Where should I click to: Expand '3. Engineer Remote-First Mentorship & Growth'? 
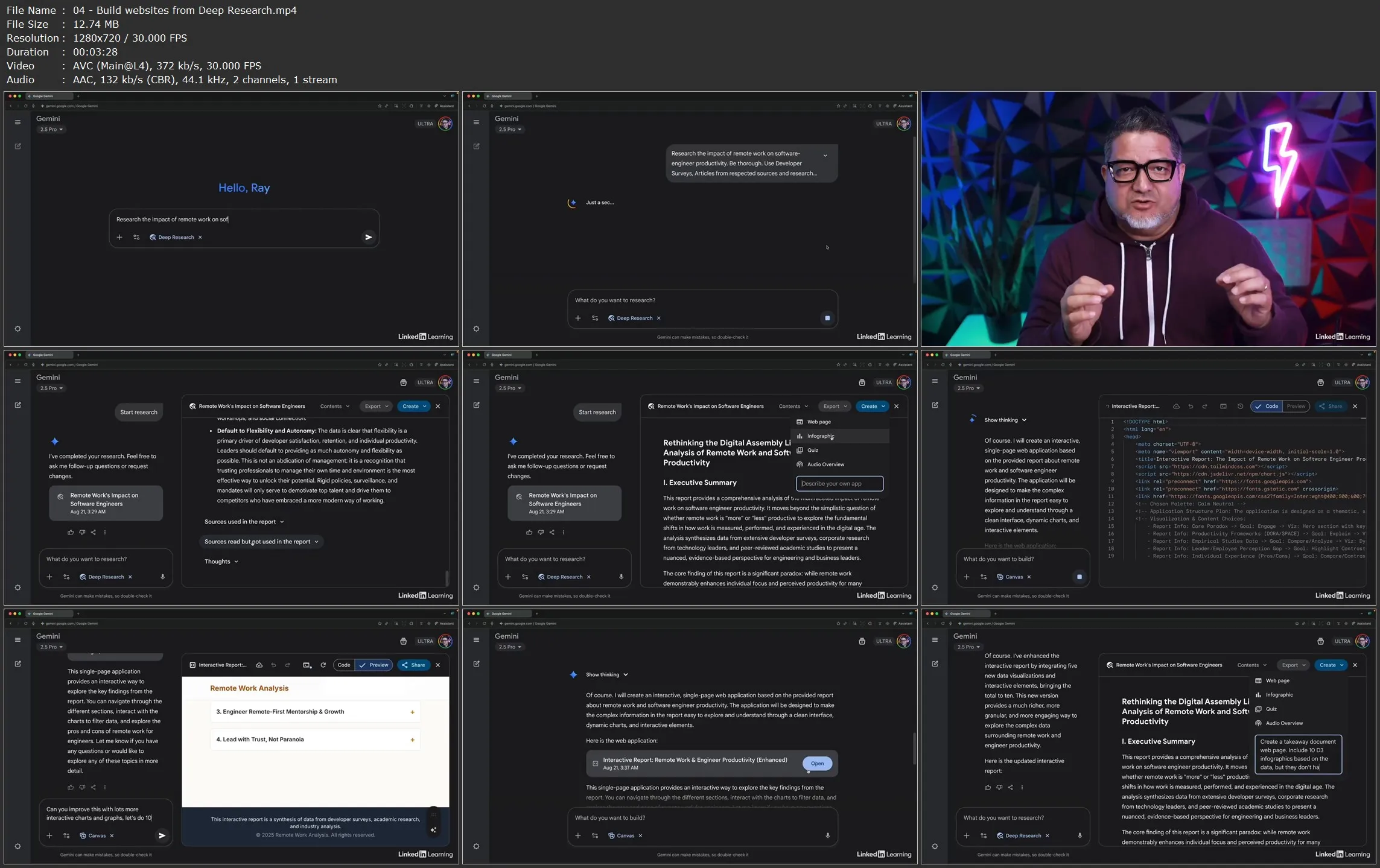pyautogui.click(x=315, y=712)
